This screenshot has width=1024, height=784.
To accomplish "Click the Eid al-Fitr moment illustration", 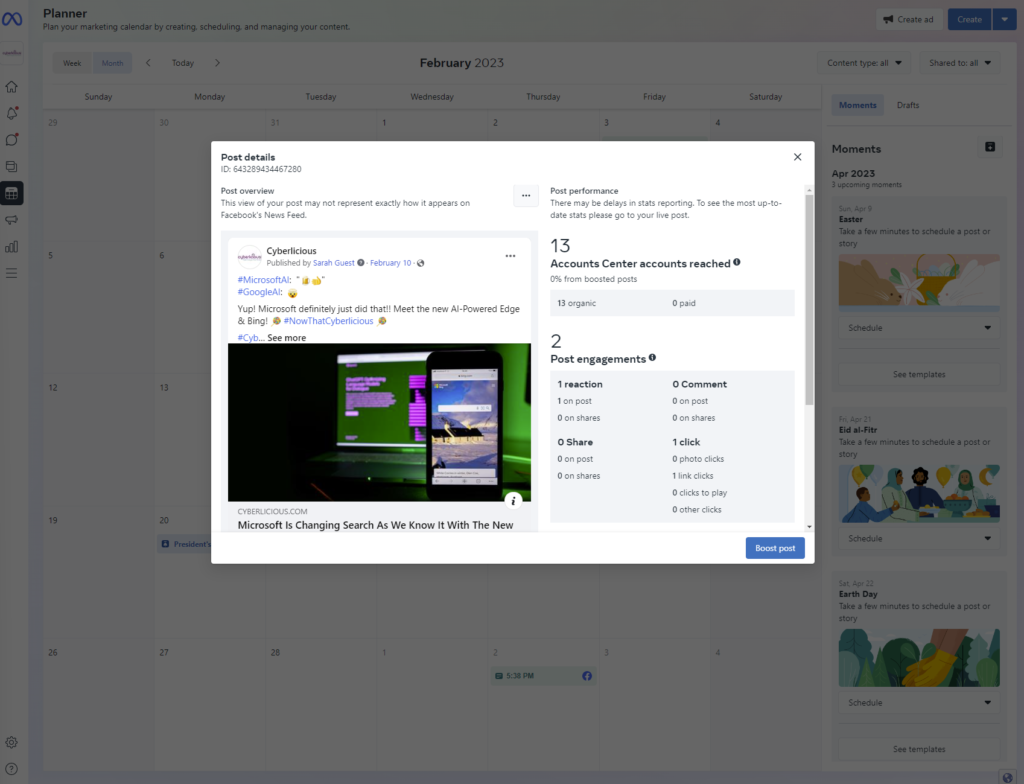I will click(919, 493).
